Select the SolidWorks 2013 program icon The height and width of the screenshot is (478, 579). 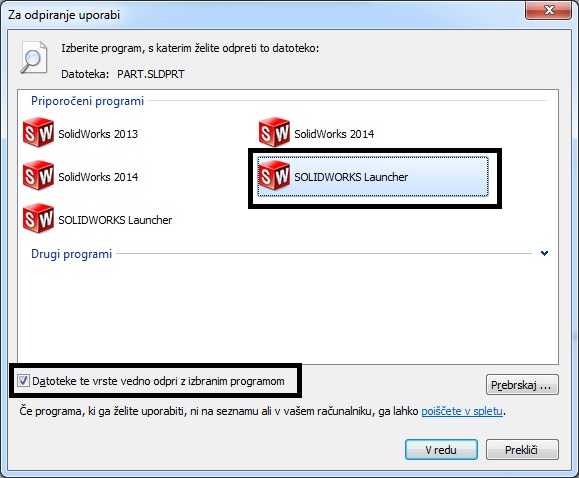pyautogui.click(x=38, y=132)
